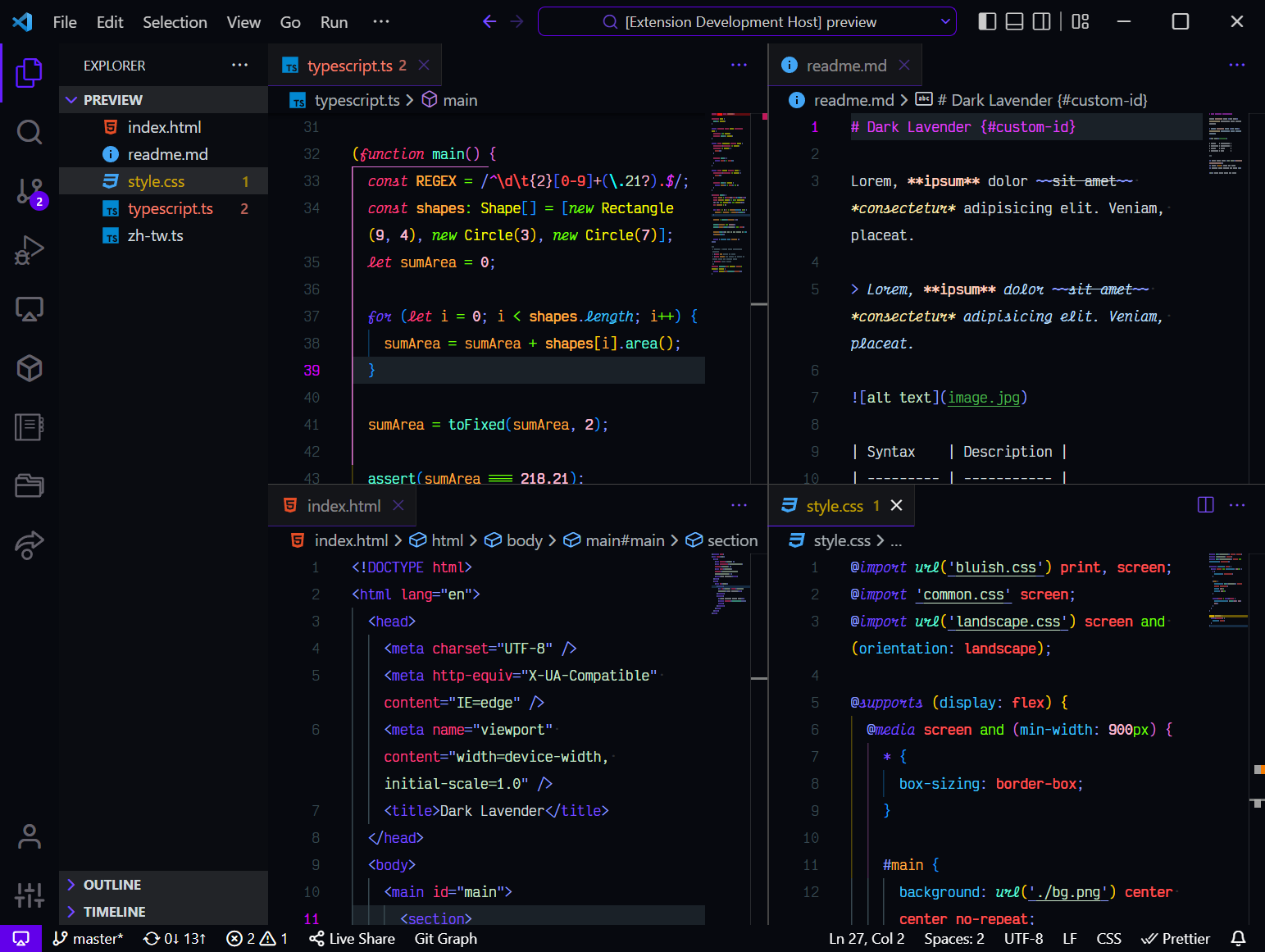The image size is (1265, 952).
Task: Toggle the Primary Side Bar visibility
Action: [x=987, y=21]
